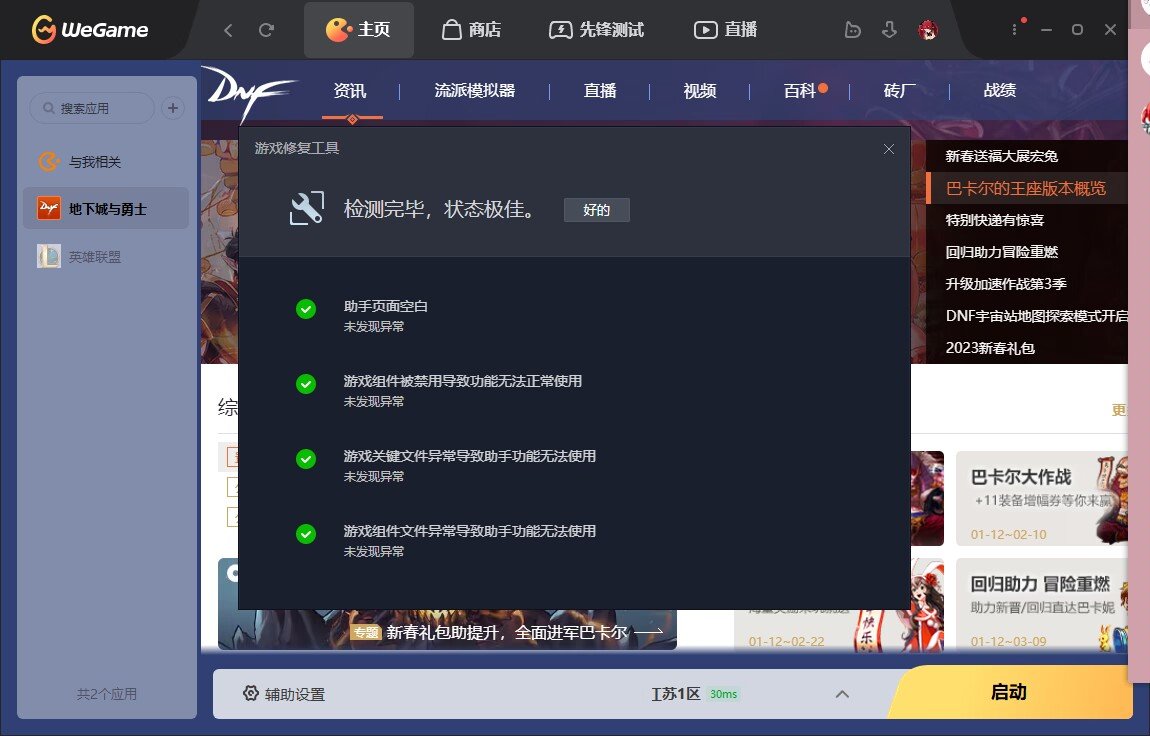Select 英雄联盟 in sidebar

(106, 257)
